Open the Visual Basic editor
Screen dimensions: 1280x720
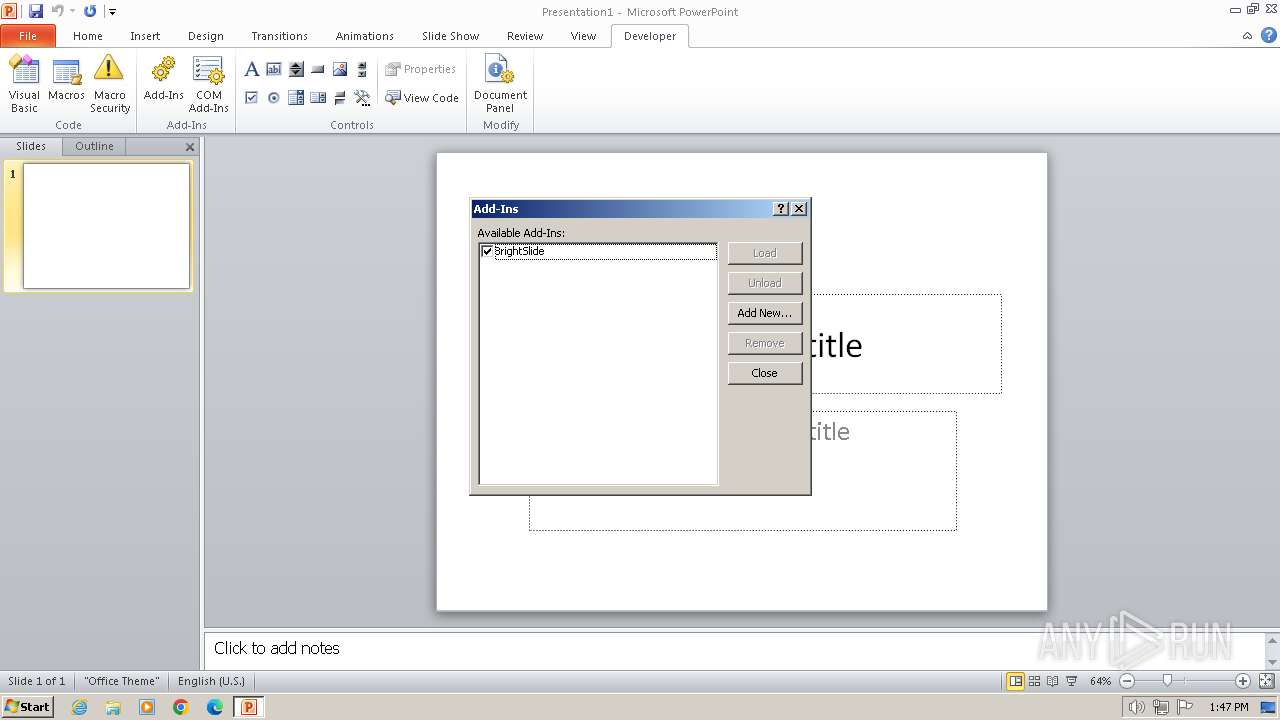pos(24,85)
